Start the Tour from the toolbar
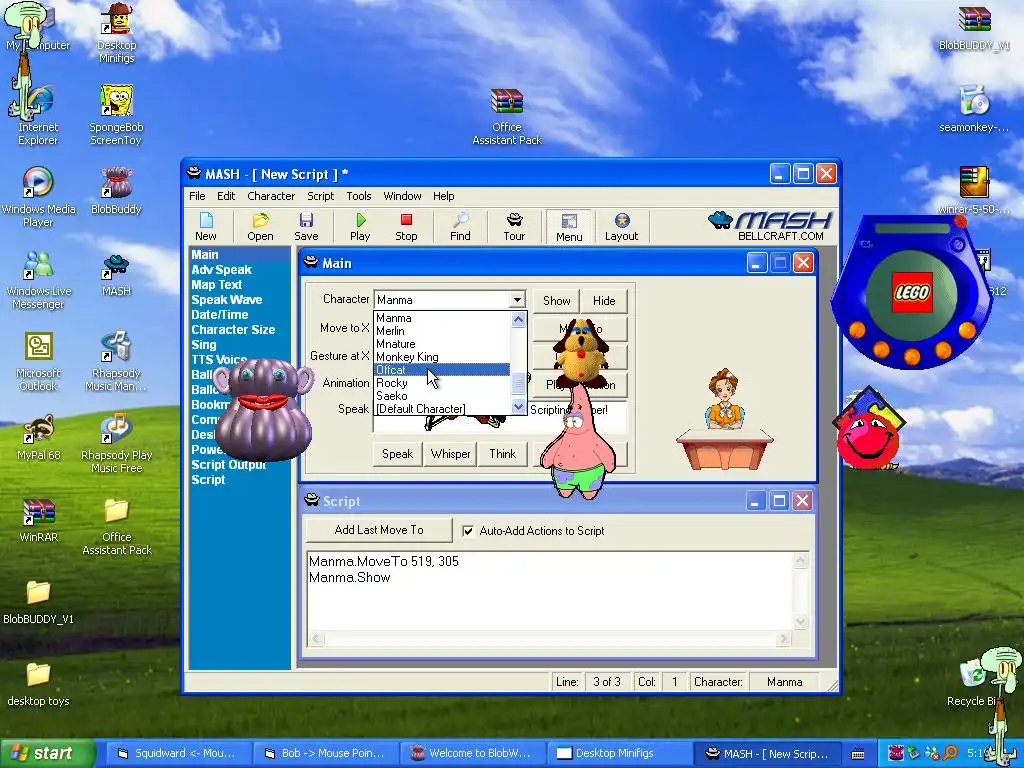Image resolution: width=1024 pixels, height=768 pixels. pos(514,227)
